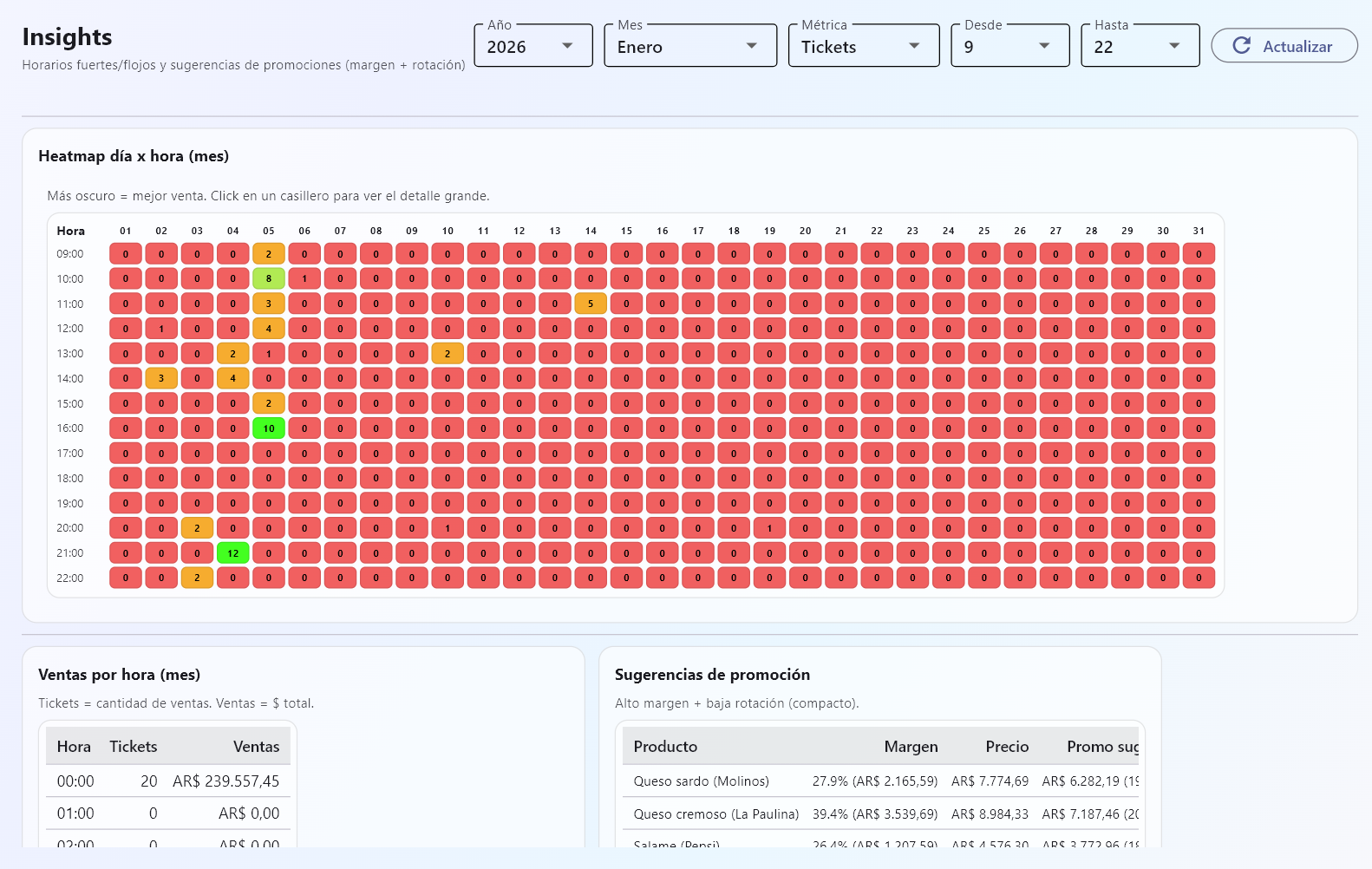Click the Tickets column header in sales table
Screen dimensions: 1372x869
point(133,747)
